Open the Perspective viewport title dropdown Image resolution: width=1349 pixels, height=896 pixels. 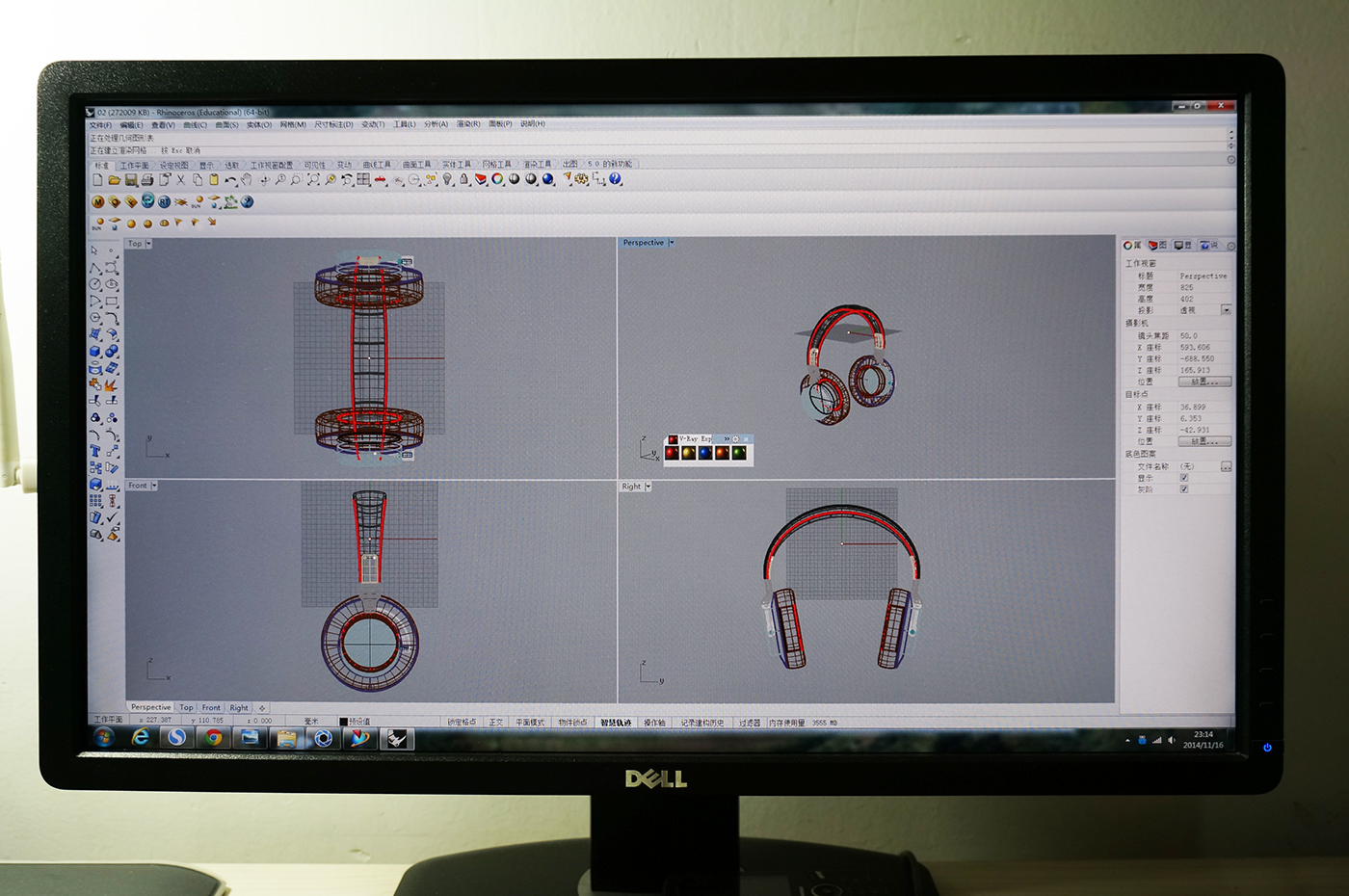(x=672, y=242)
